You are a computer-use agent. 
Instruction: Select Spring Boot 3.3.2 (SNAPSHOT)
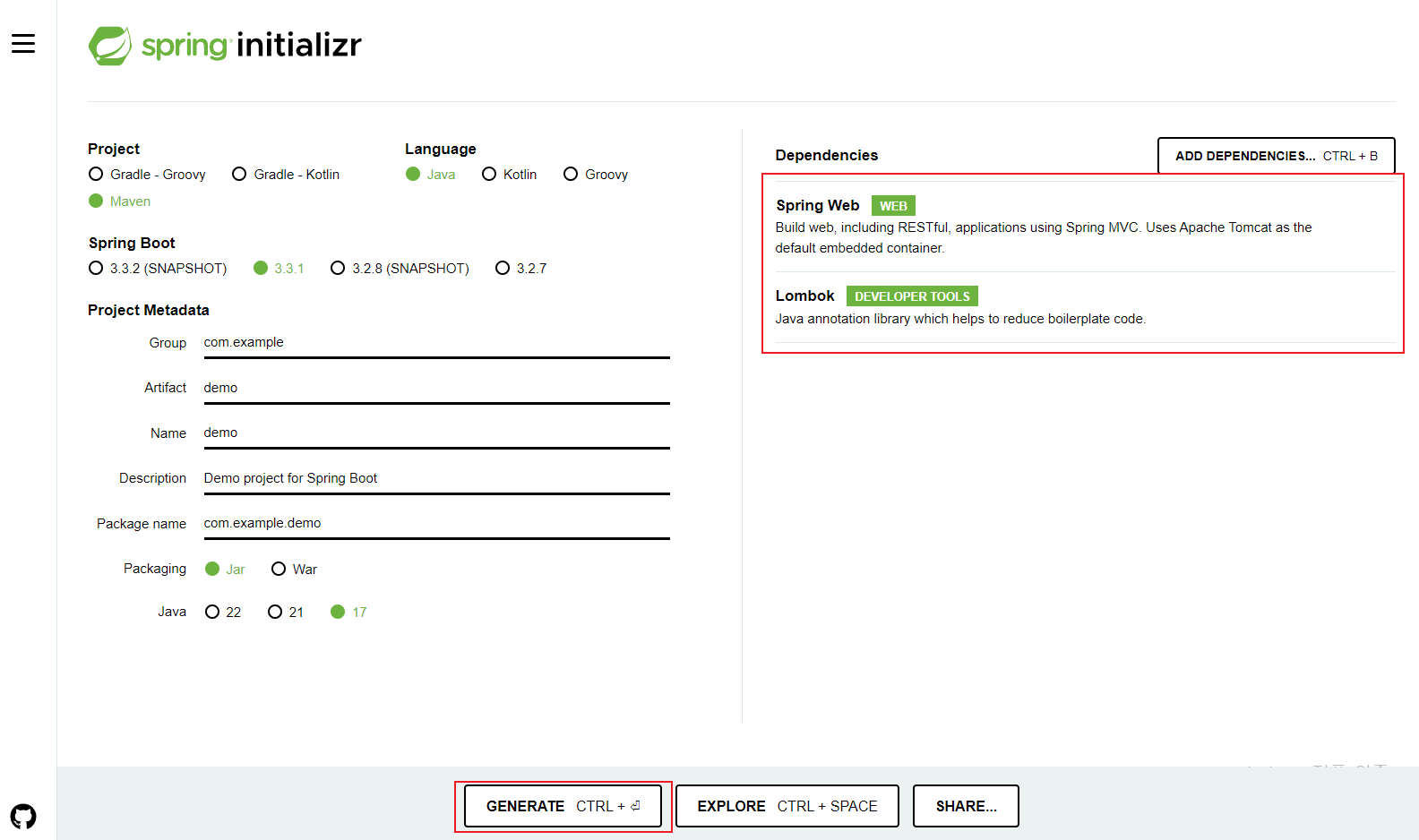pyautogui.click(x=159, y=269)
